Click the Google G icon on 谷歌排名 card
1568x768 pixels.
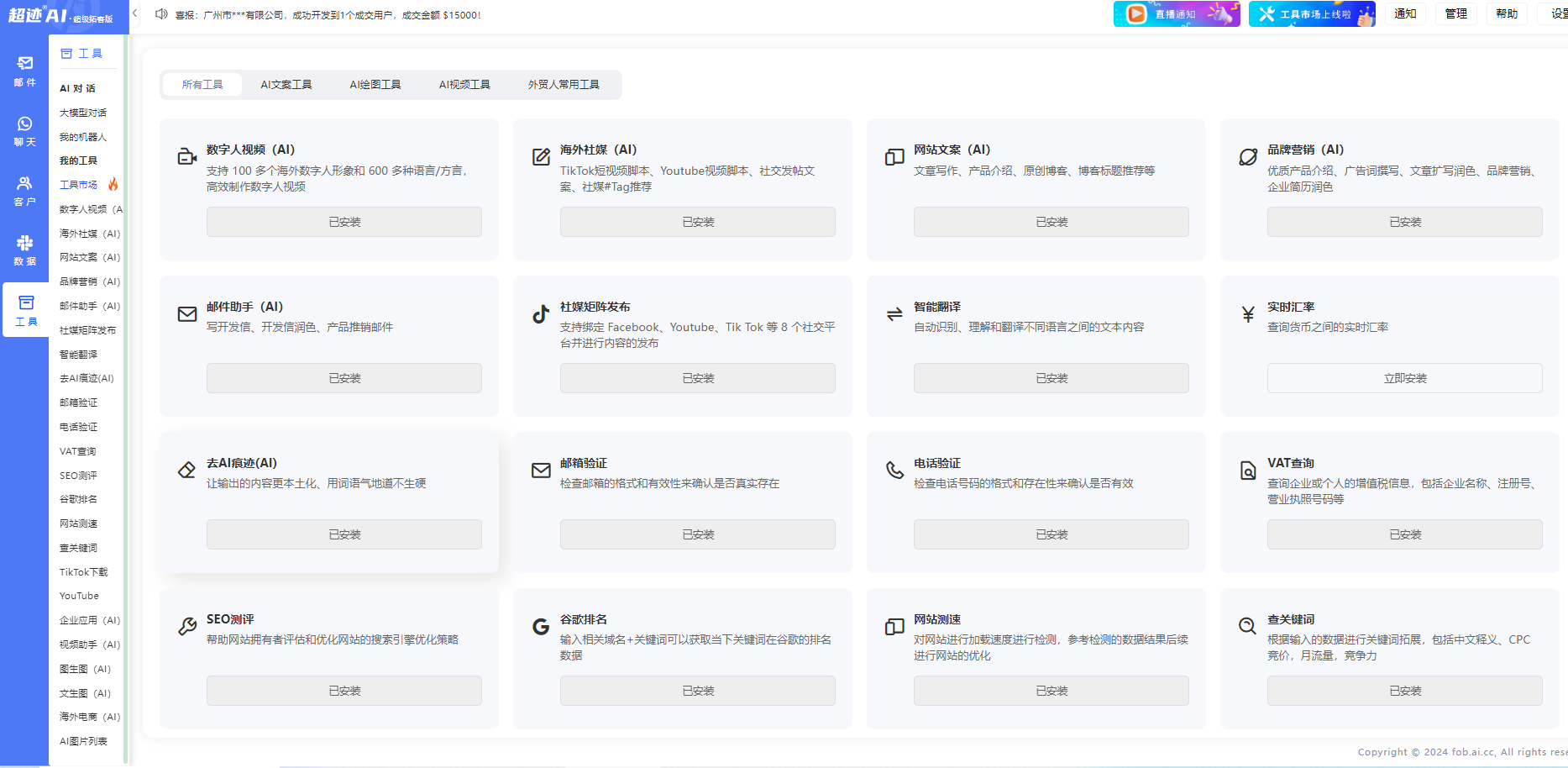[x=541, y=627]
